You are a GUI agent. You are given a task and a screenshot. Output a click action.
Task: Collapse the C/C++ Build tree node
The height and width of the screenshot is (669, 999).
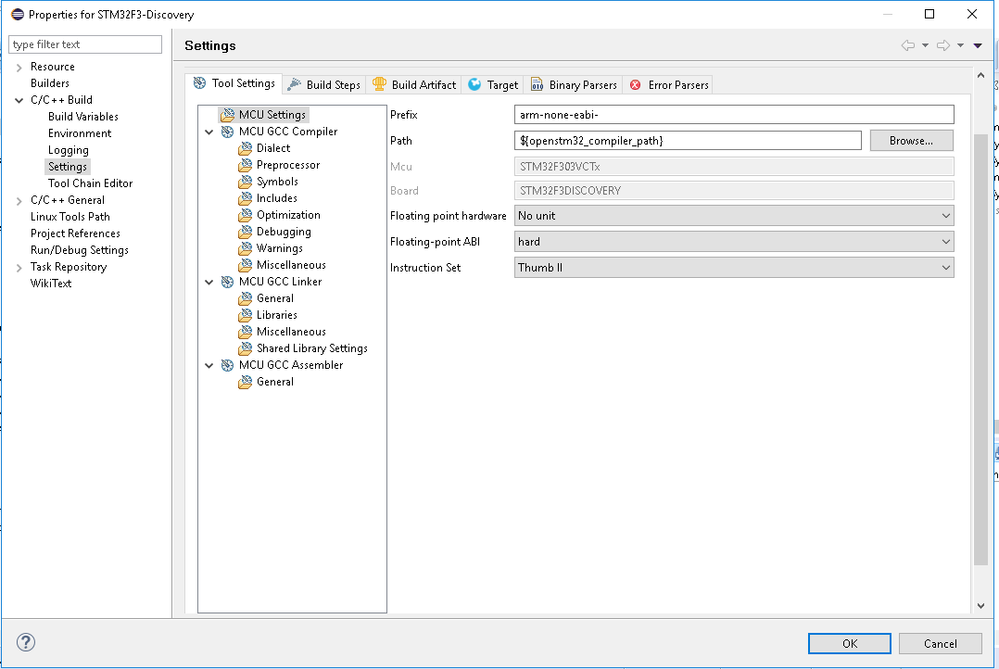click(19, 100)
